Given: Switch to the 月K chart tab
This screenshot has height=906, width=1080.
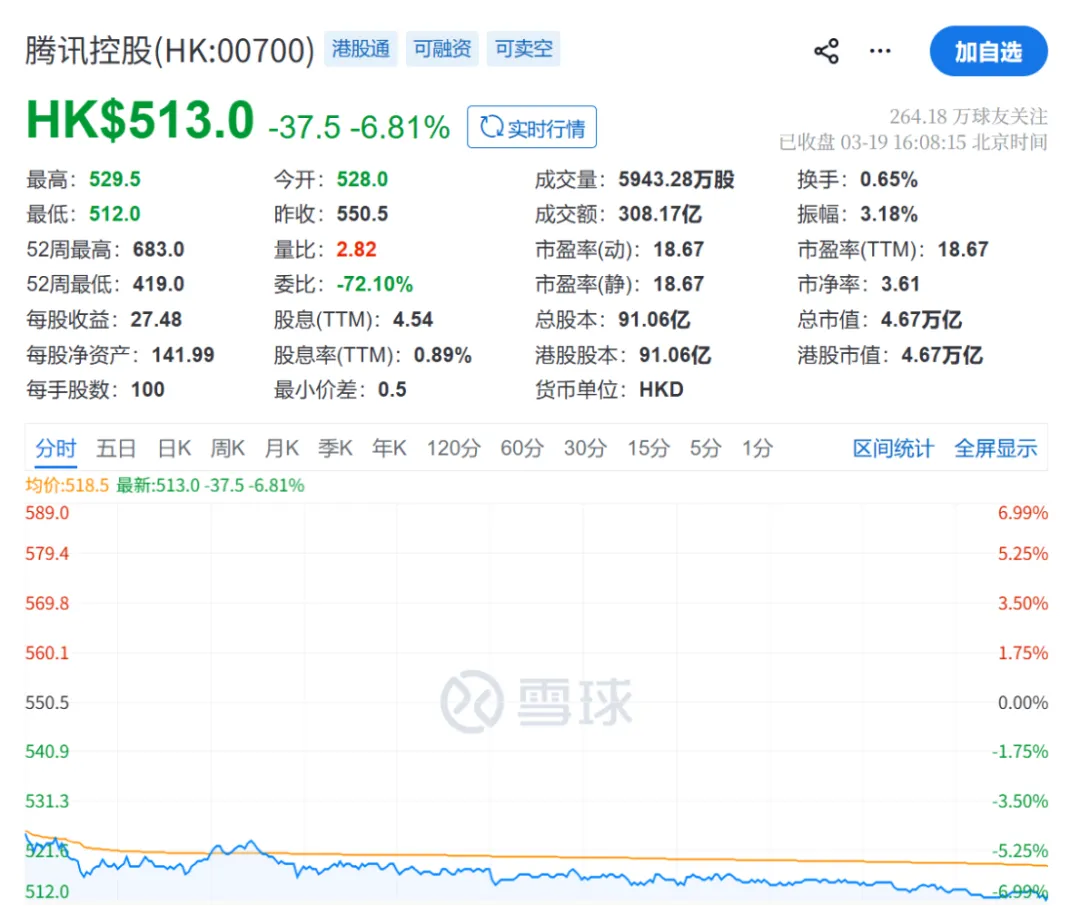Looking at the screenshot, I should pyautogui.click(x=282, y=449).
